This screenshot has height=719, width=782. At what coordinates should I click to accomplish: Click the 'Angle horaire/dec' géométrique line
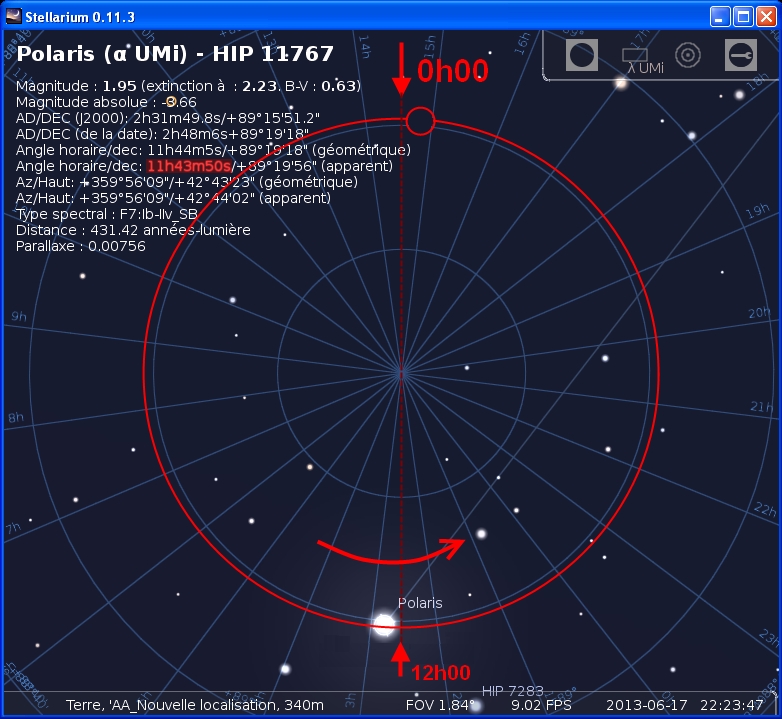pos(213,150)
